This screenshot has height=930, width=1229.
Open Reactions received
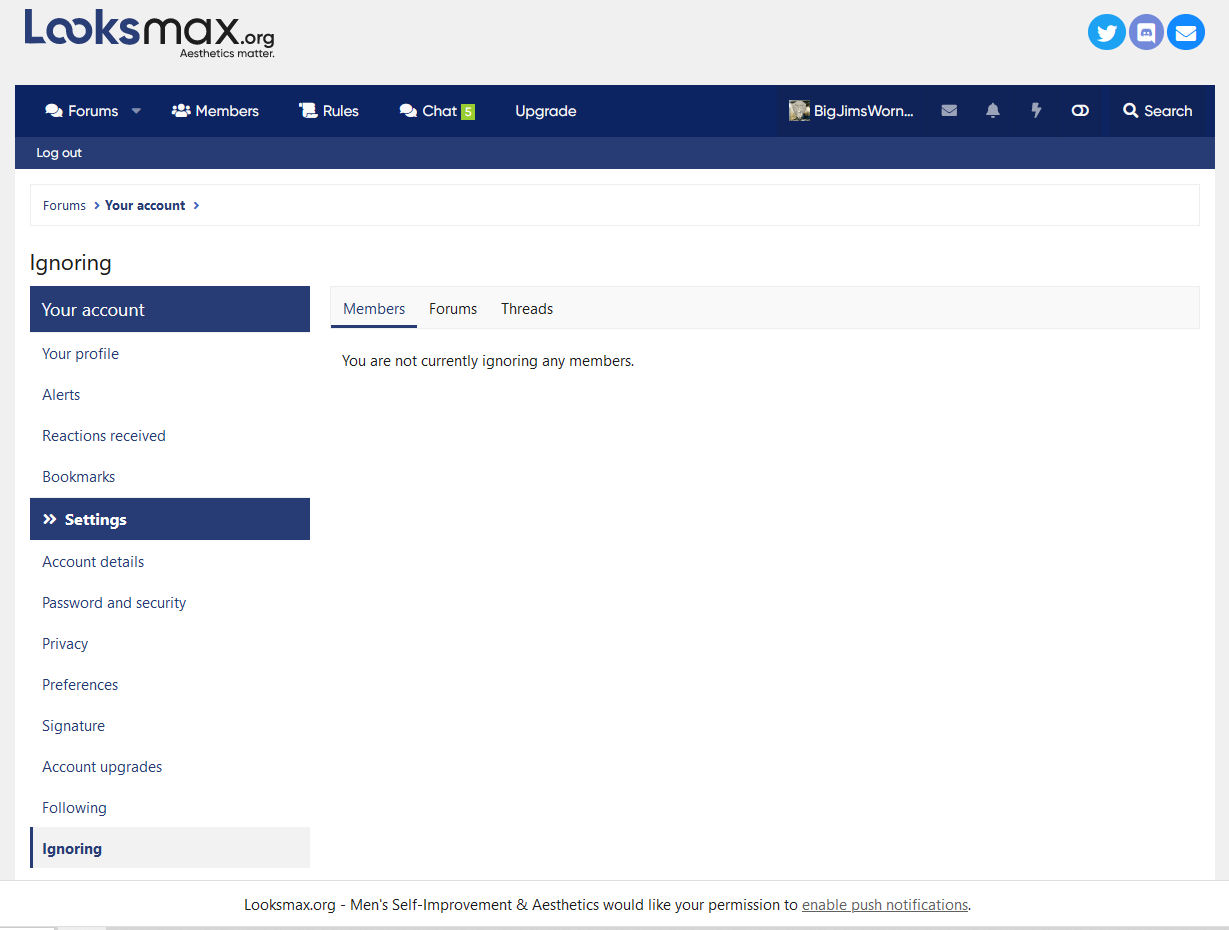pos(170,436)
